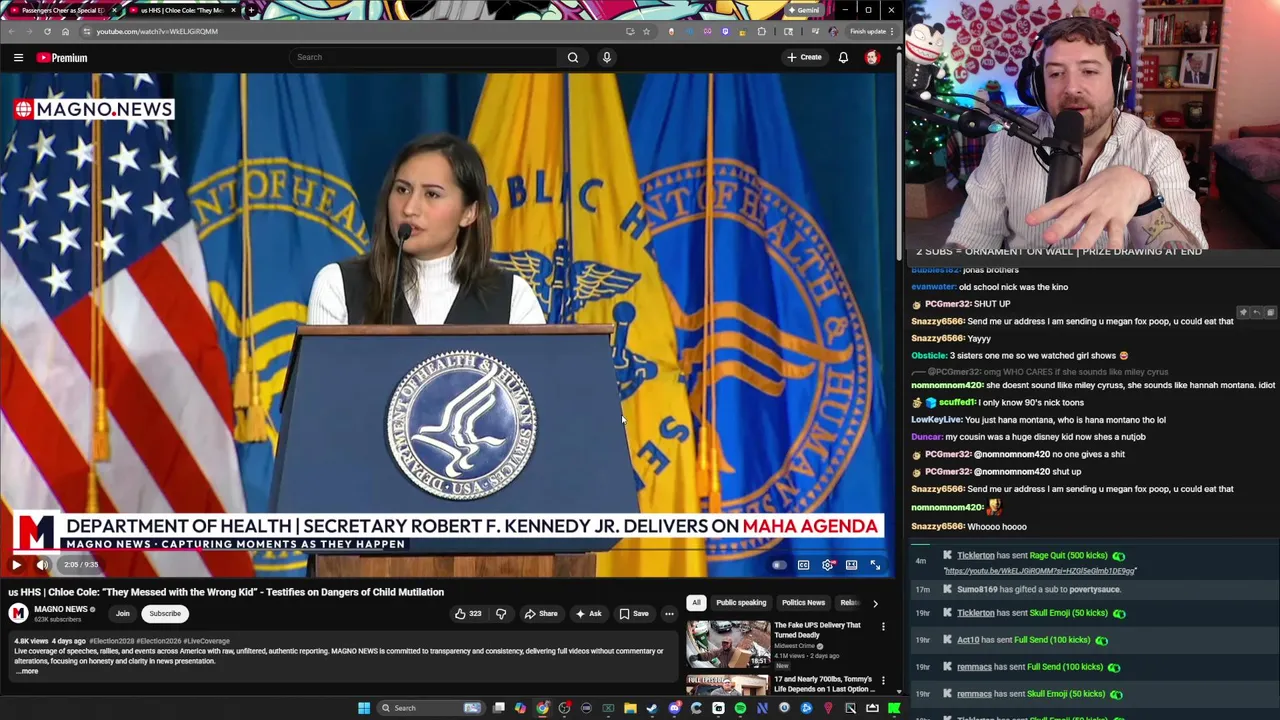Toggle closed captions in the player
Viewport: 1280px width, 720px height.
point(803,565)
